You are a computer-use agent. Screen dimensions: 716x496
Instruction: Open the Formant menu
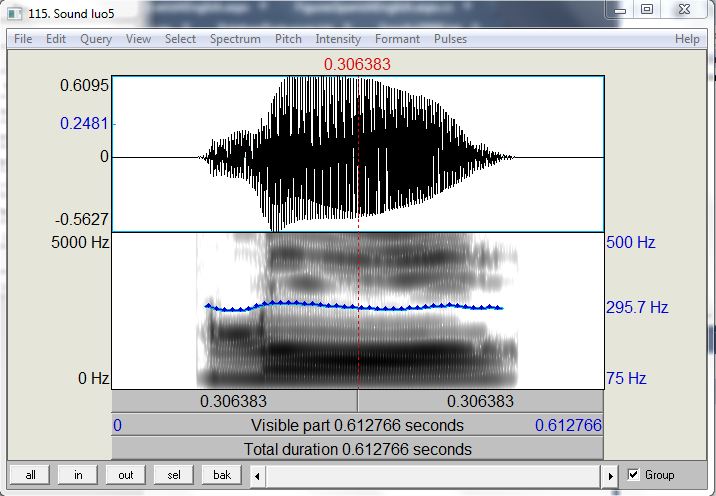click(x=397, y=39)
